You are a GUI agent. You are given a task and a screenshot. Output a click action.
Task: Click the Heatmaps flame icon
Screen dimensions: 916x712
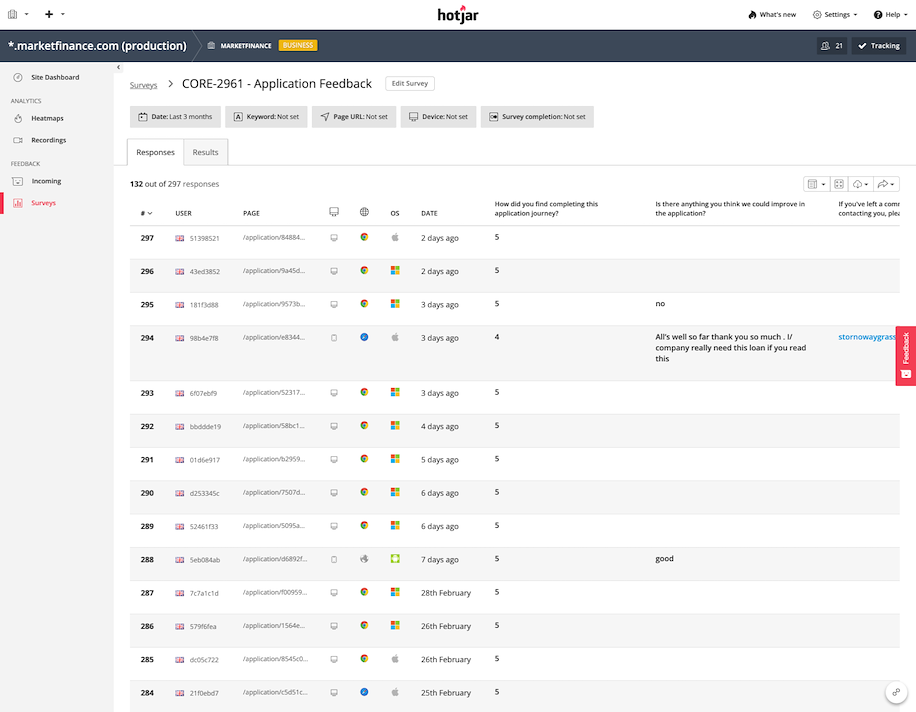[x=18, y=119]
